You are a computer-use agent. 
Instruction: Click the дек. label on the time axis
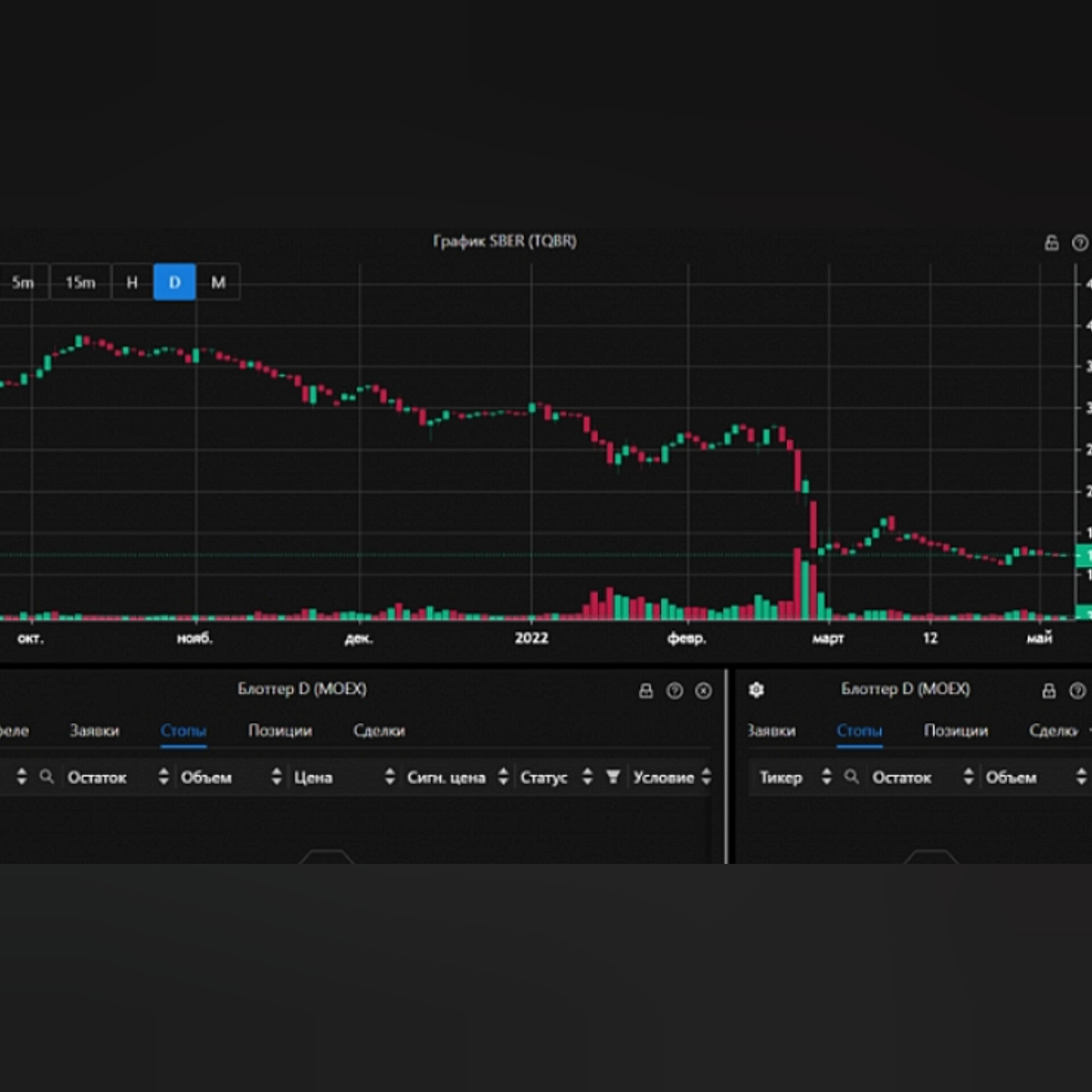[x=359, y=639]
